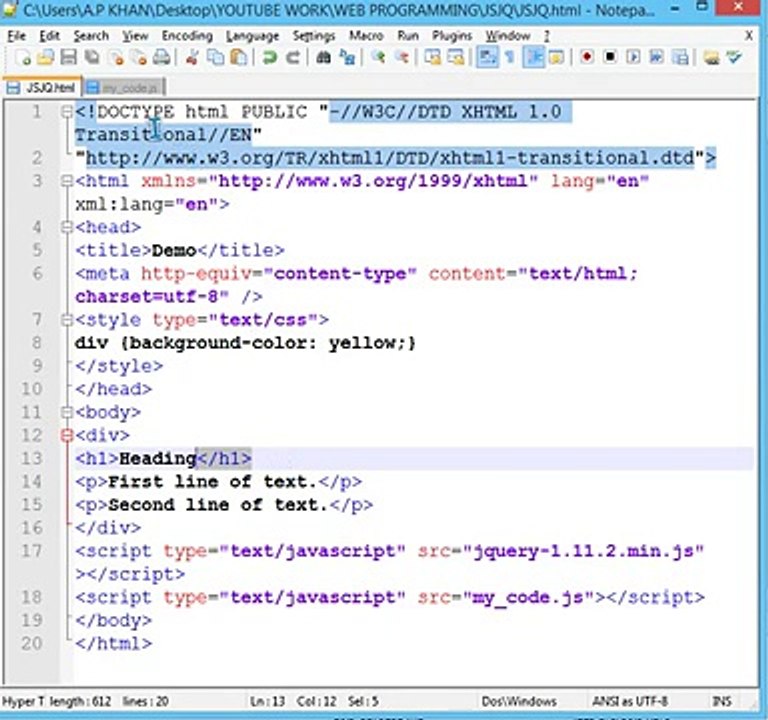Screen dimensions: 768x720
Task: Save the file with the floppy disk icon
Action: 69,58
